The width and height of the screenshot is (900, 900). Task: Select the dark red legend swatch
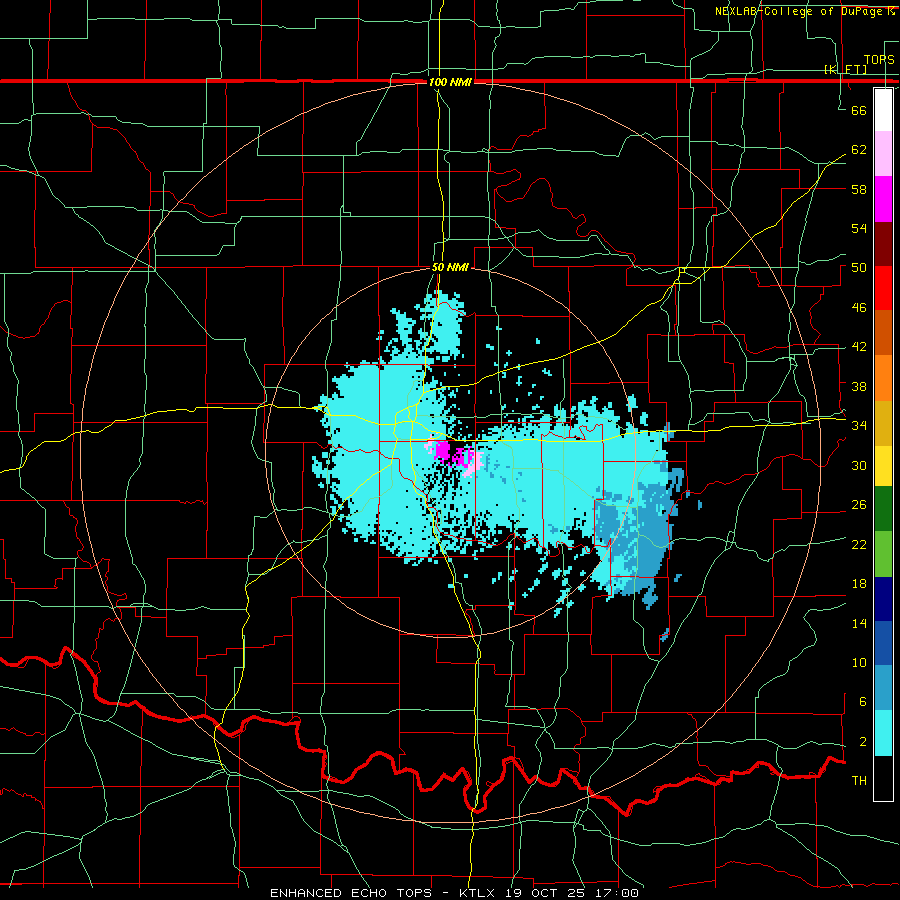[883, 243]
